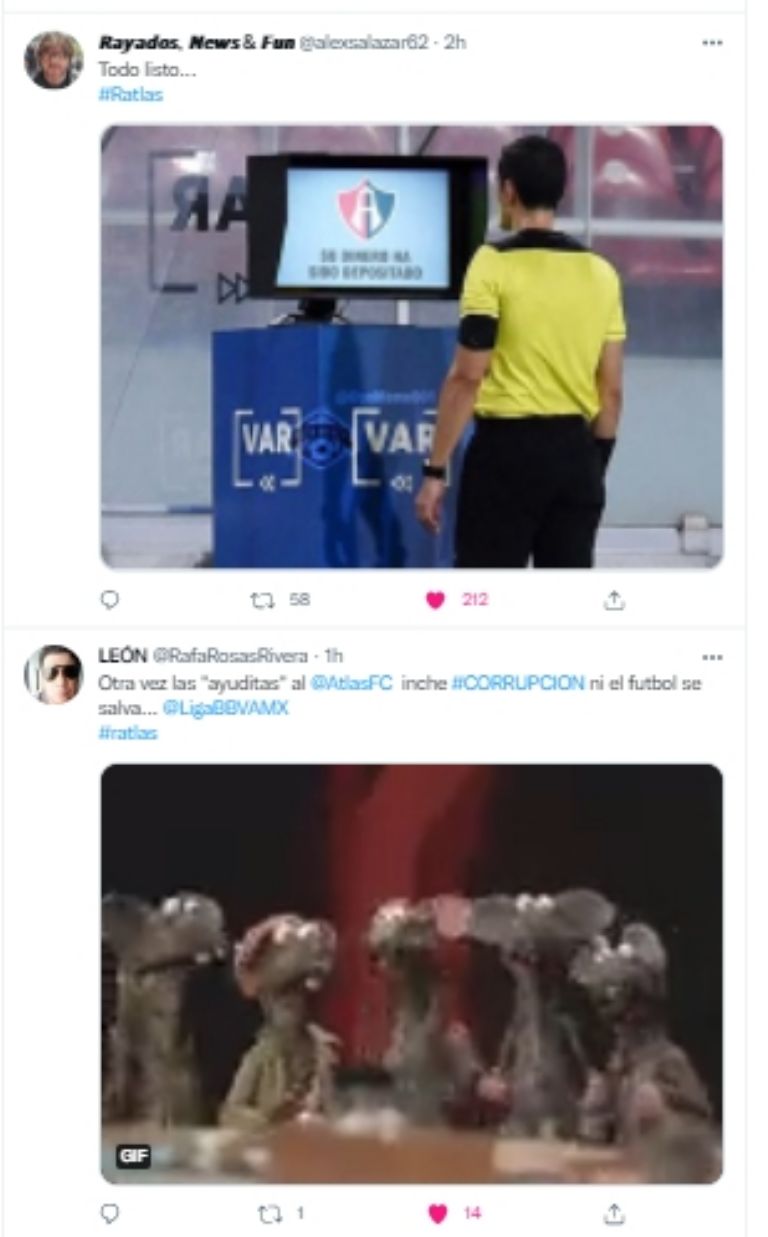The height and width of the screenshot is (1237, 768).
Task: Open the #Ratlas hashtag in first tweet
Action: coord(130,95)
